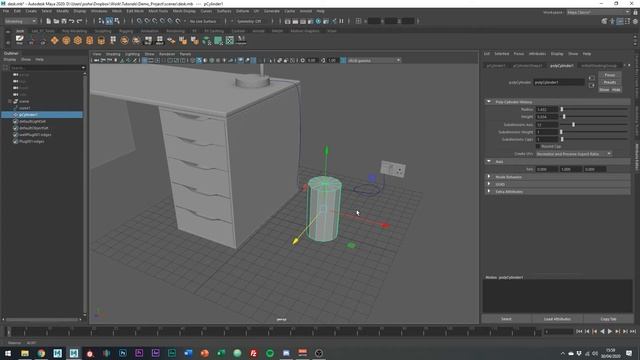Click the Undo arrow icon
This screenshot has width=640, height=360.
(71, 21)
